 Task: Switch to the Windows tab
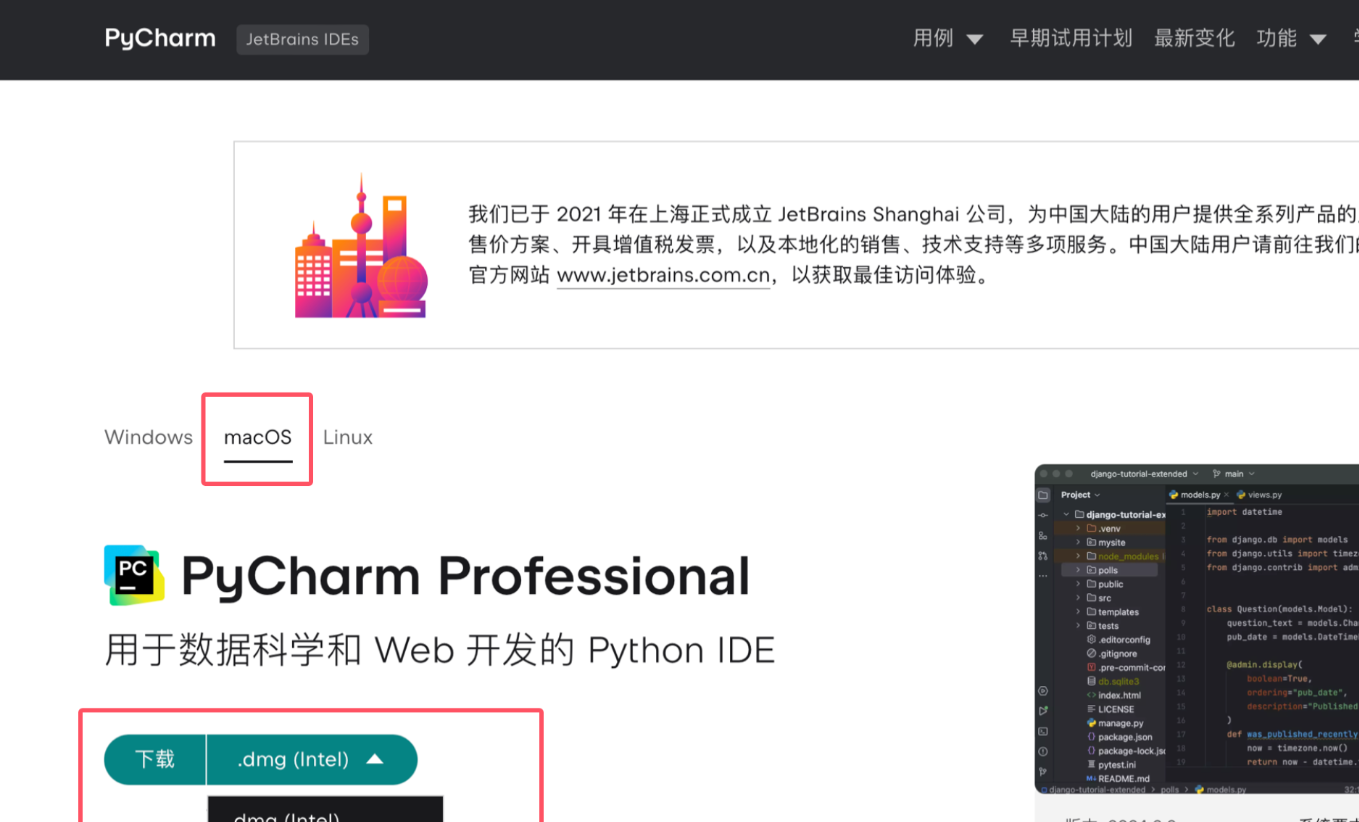148,437
